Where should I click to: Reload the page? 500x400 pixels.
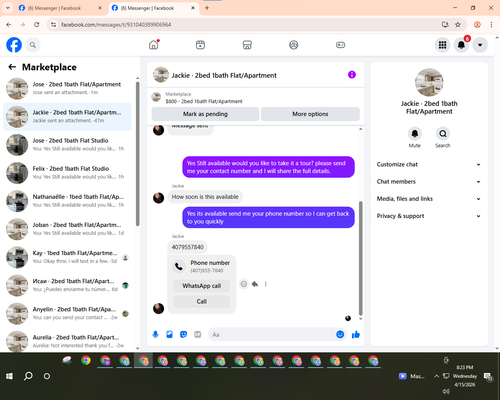click(37, 25)
